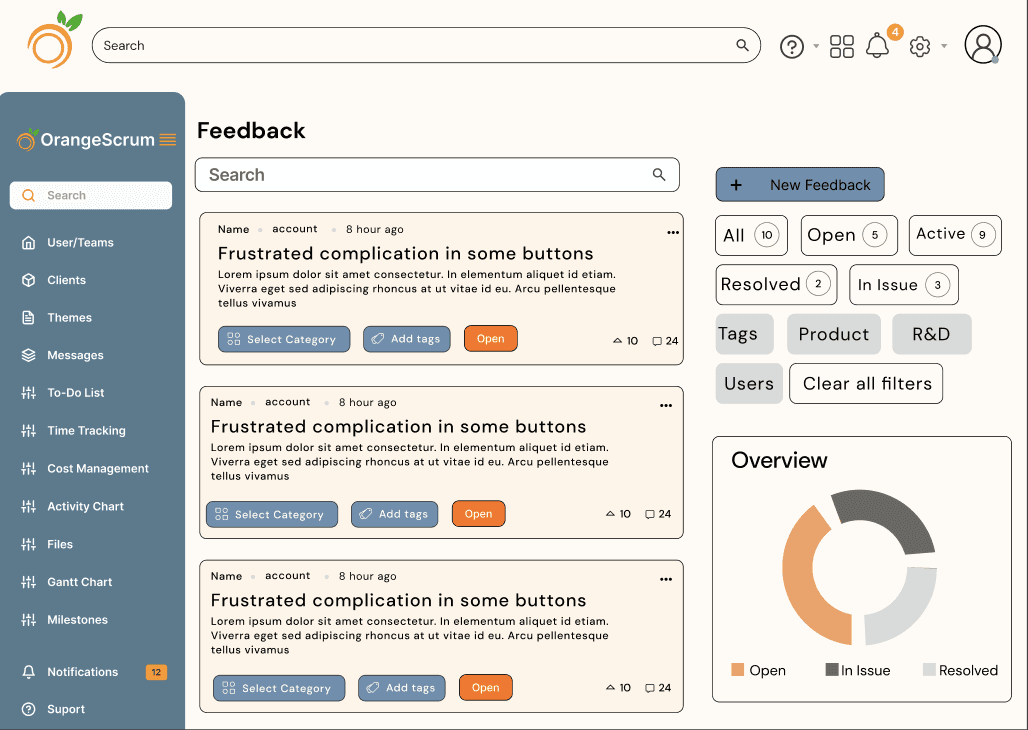Image resolution: width=1028 pixels, height=730 pixels.
Task: Toggle the R&D filter chip
Action: [x=932, y=334]
